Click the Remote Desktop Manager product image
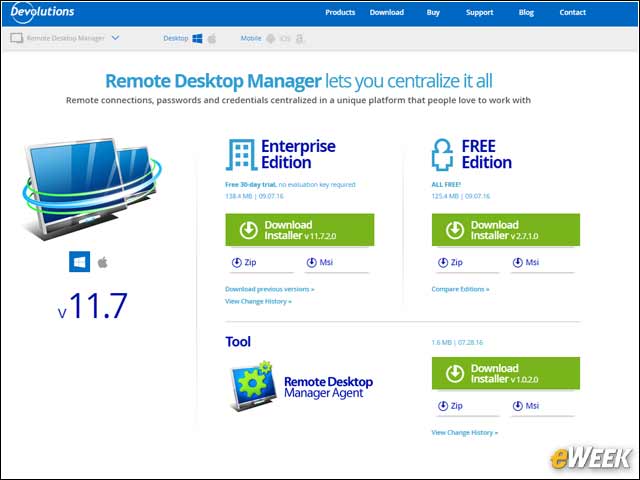Viewport: 640px width, 480px height. (x=92, y=189)
